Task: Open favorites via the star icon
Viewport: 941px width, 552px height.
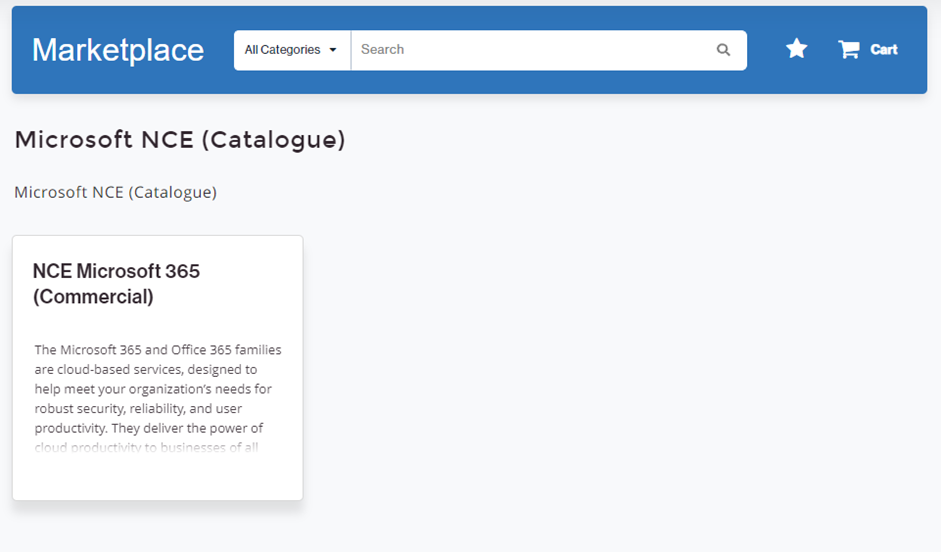Action: pos(796,49)
